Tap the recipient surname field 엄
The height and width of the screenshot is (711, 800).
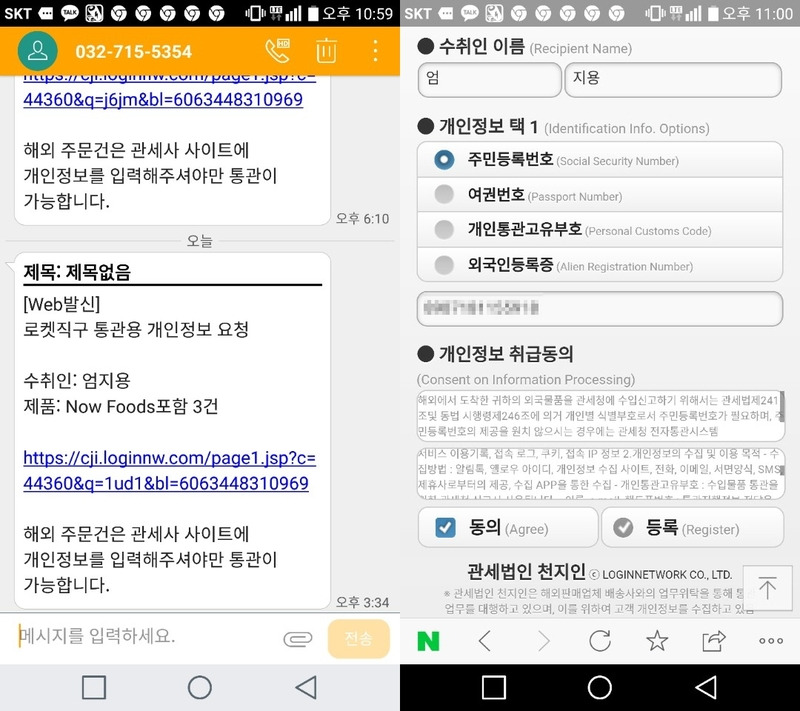489,80
